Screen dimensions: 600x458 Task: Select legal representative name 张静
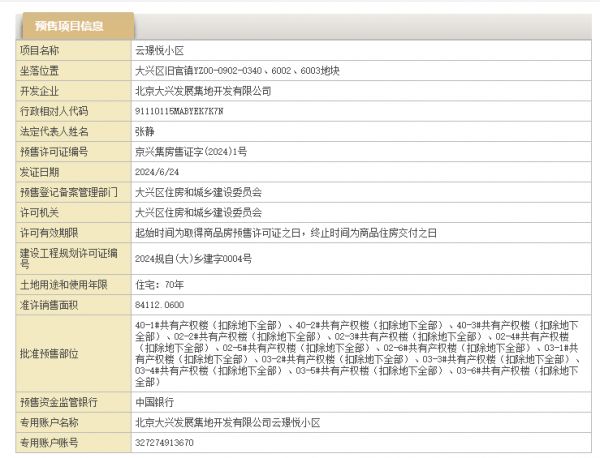click(145, 131)
